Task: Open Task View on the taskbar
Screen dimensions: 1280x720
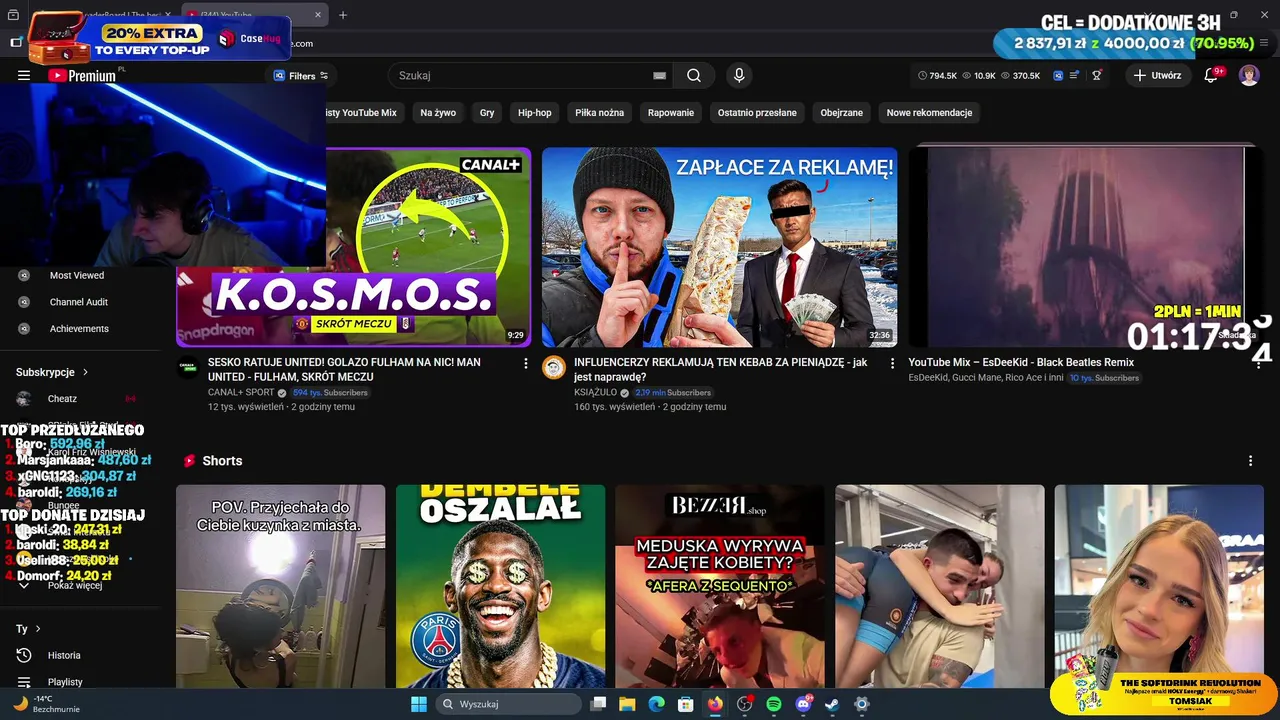Action: point(598,704)
